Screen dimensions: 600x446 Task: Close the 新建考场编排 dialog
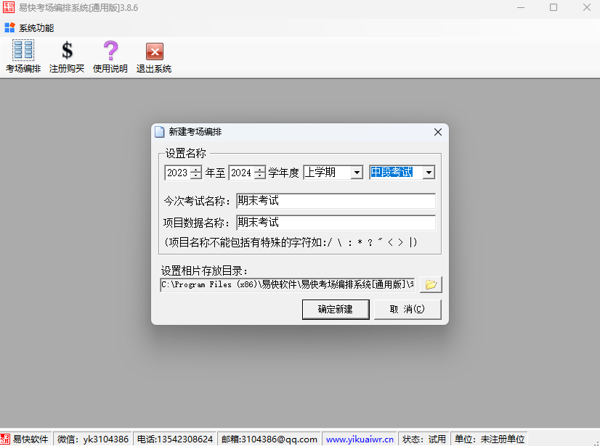(x=437, y=132)
